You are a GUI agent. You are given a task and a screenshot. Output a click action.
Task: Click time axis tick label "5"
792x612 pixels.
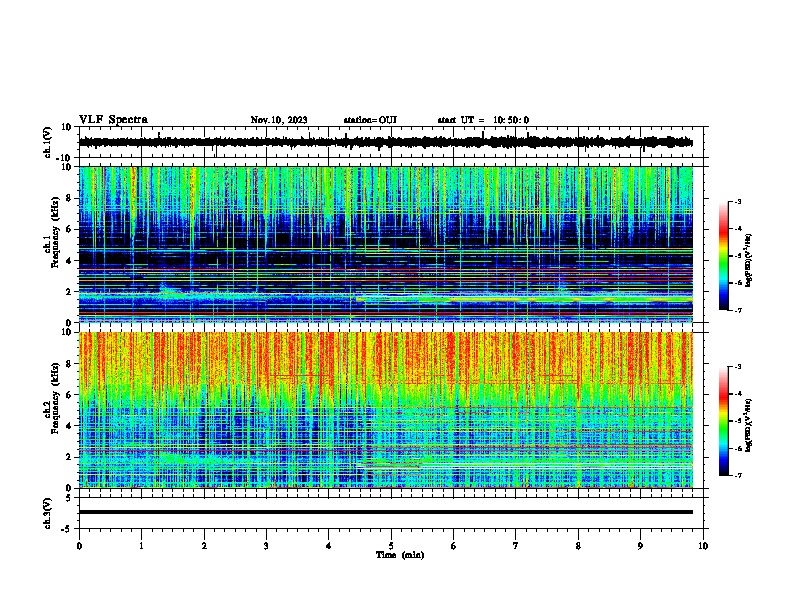391,546
